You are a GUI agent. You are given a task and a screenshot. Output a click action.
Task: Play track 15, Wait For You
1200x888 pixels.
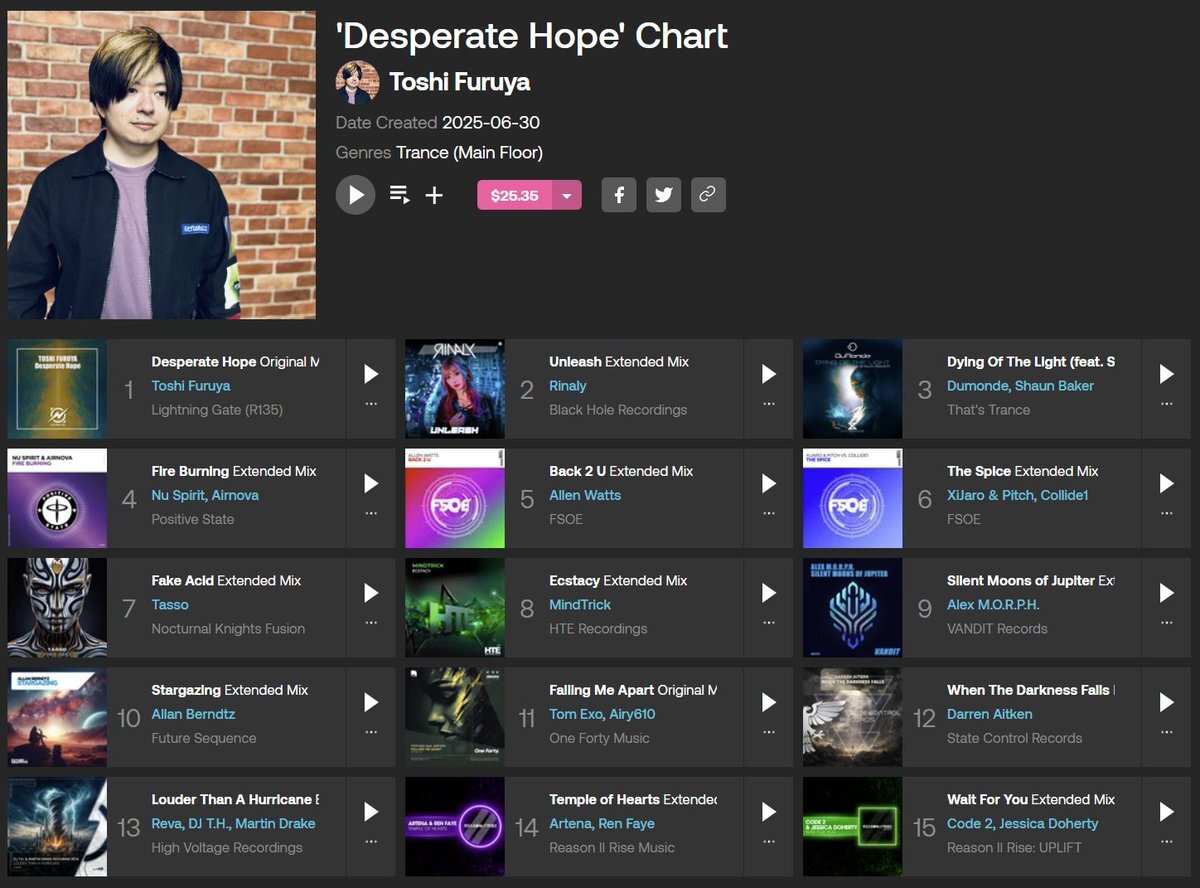pyautogui.click(x=1167, y=812)
